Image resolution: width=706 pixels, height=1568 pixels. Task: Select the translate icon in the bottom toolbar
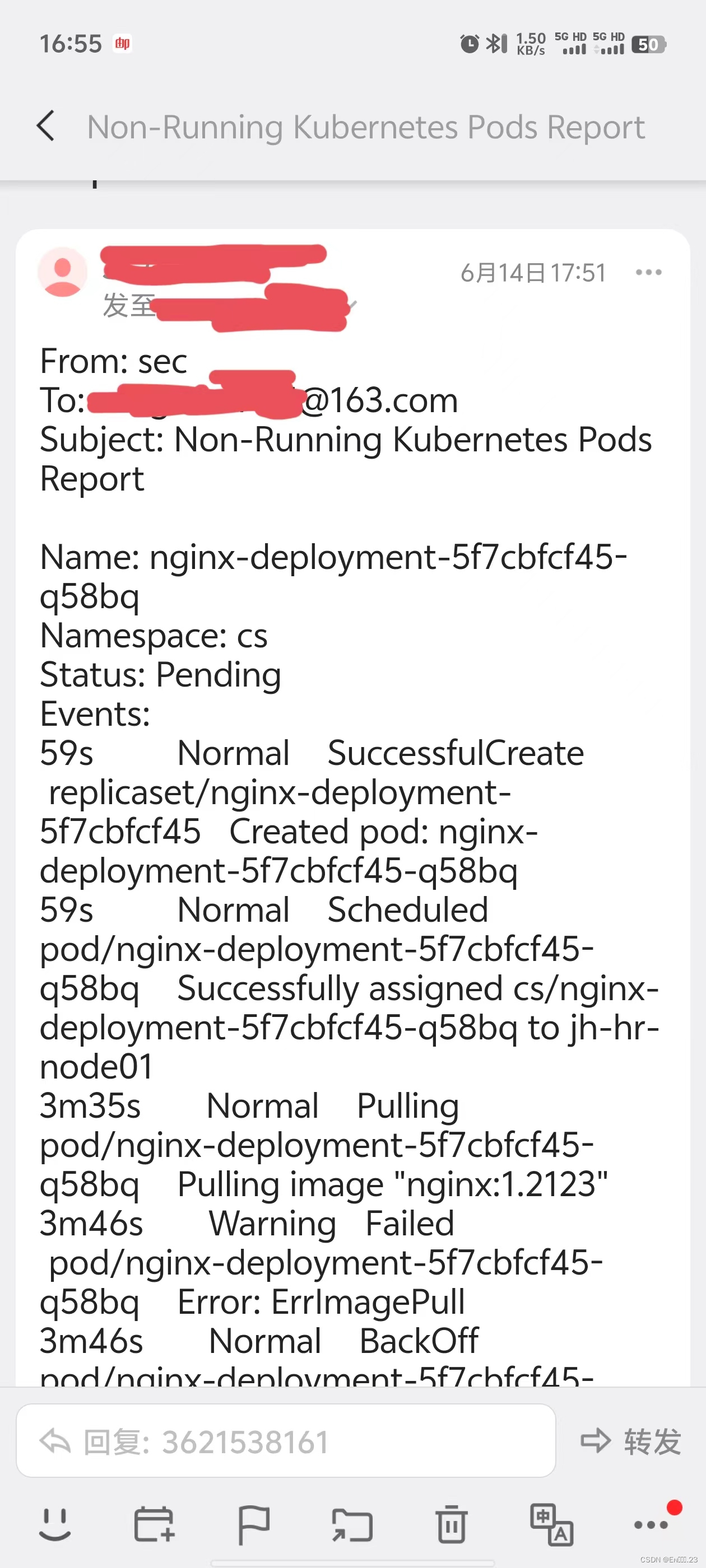pyautogui.click(x=551, y=1524)
